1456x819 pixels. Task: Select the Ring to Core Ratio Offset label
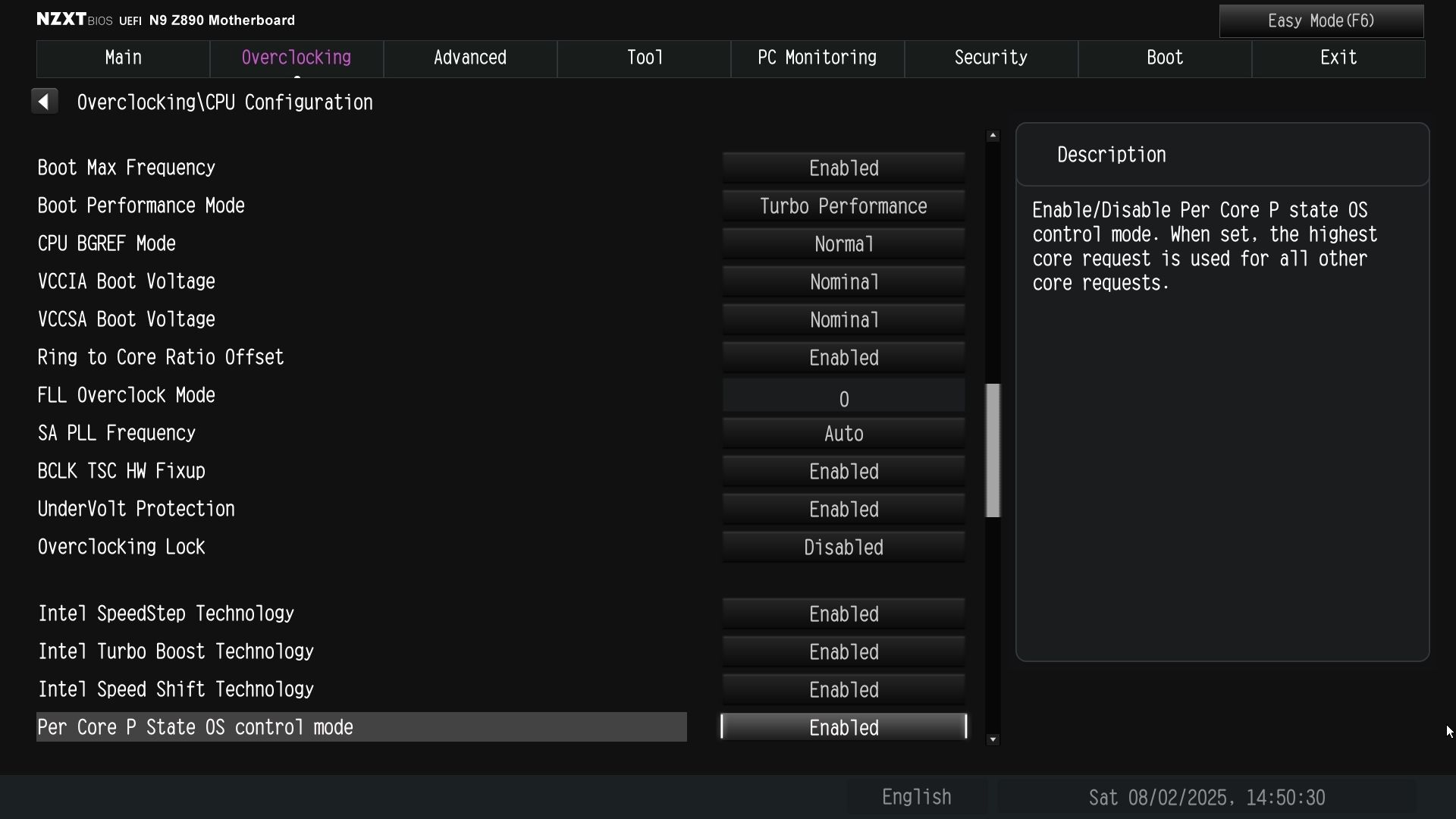point(161,357)
